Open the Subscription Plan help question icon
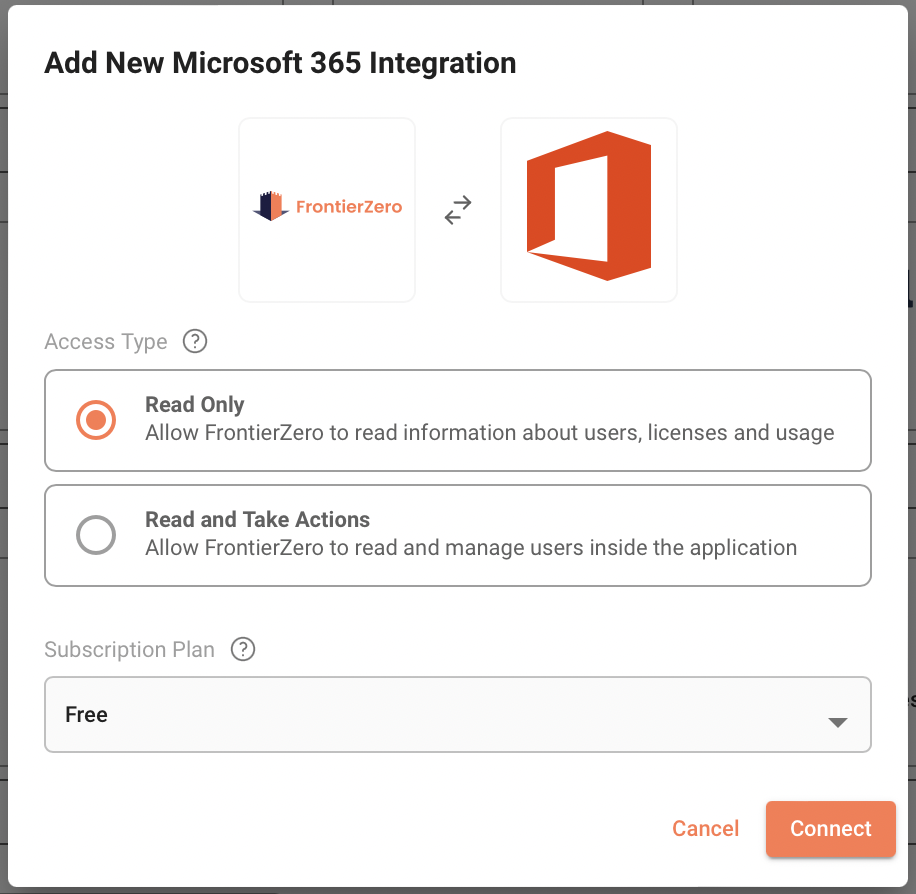916x894 pixels. 243,649
